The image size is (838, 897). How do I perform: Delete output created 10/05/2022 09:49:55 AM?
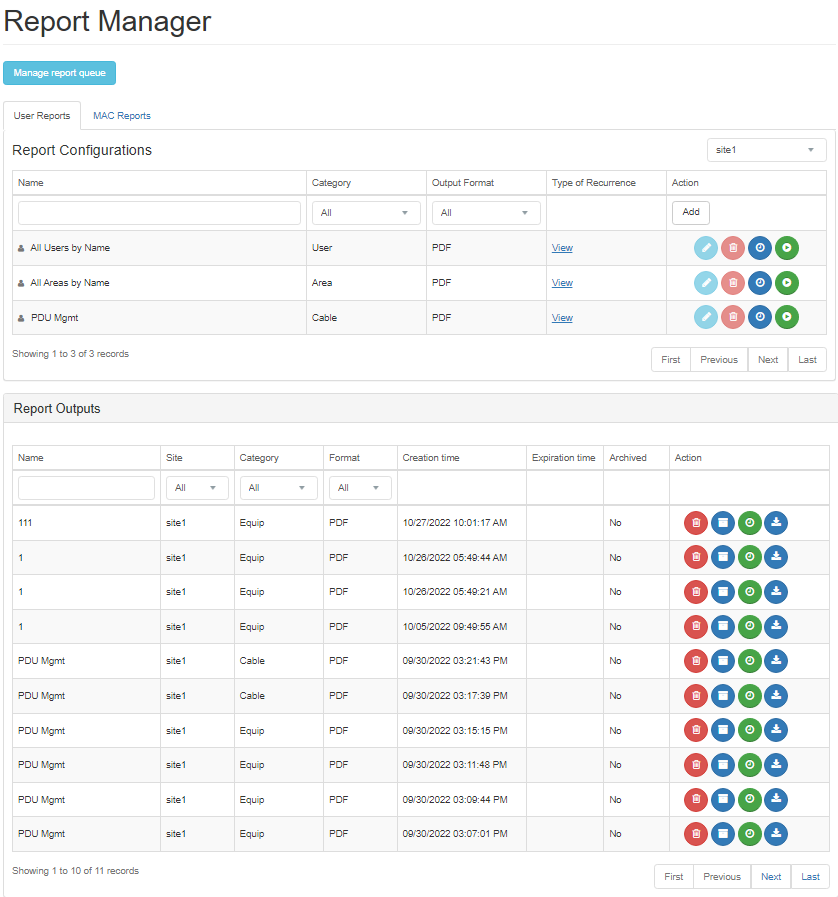(x=696, y=627)
